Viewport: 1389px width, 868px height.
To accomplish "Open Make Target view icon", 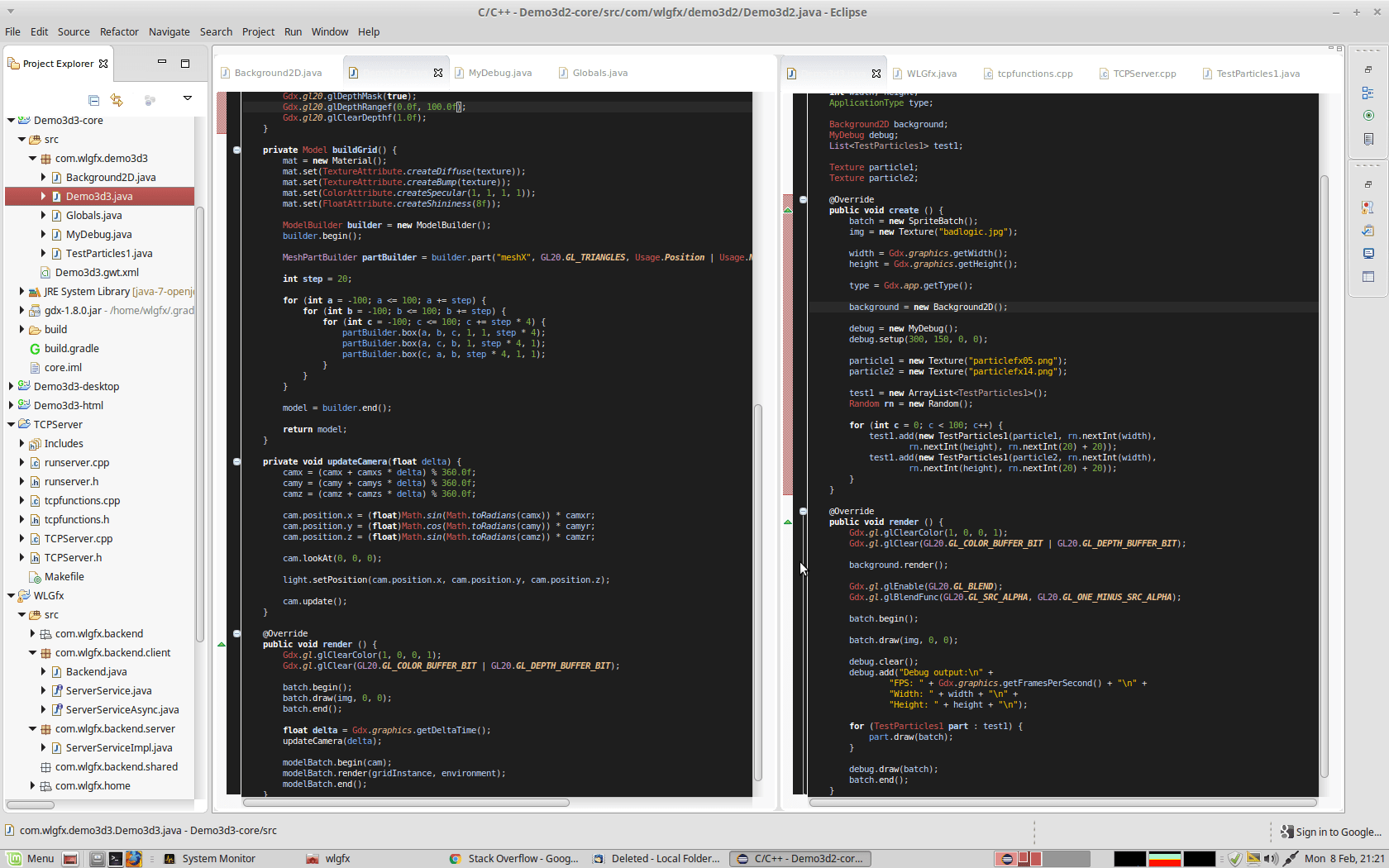I will coord(1368,116).
